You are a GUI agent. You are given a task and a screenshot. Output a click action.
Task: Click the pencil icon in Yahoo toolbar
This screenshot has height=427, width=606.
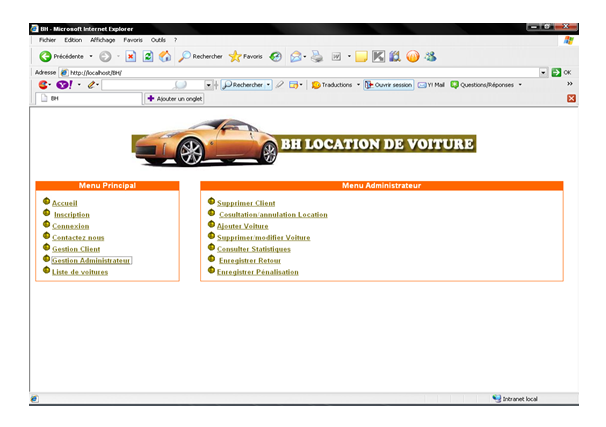pos(91,85)
